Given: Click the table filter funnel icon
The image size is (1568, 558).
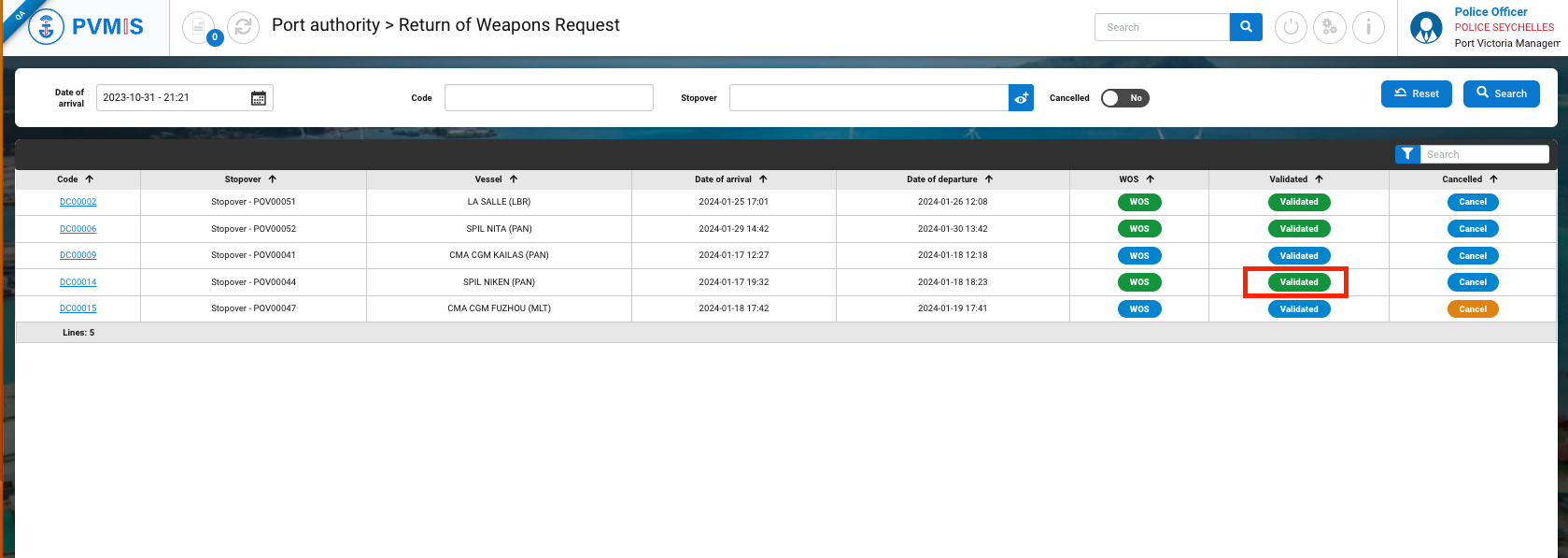Looking at the screenshot, I should pyautogui.click(x=1406, y=154).
